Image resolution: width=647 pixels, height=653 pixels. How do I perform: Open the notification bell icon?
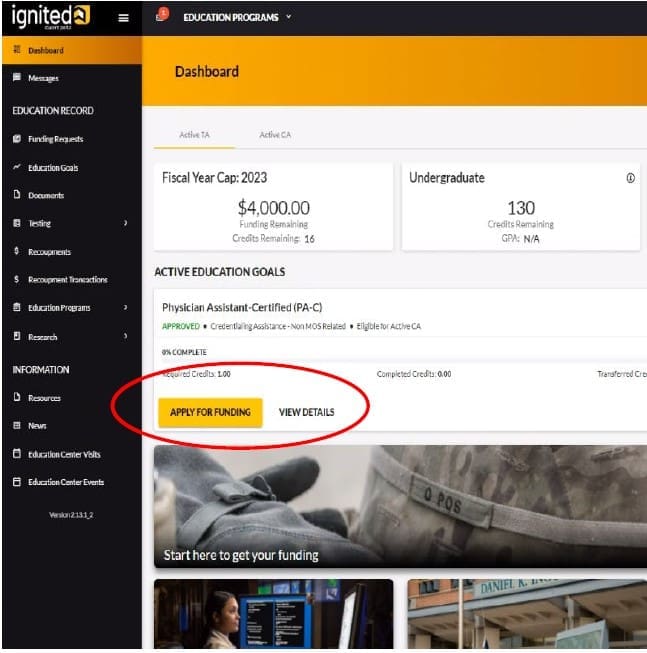point(162,16)
